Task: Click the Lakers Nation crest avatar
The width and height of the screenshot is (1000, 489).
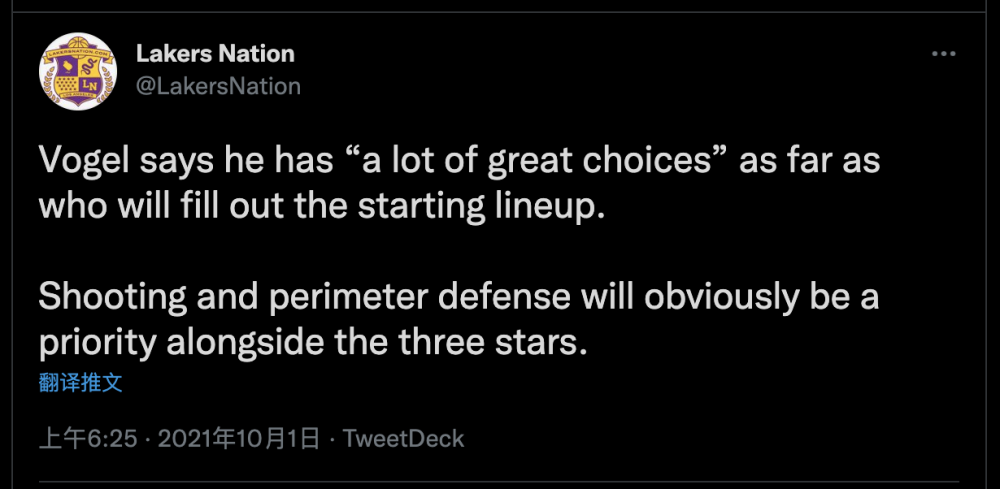Action: point(77,71)
